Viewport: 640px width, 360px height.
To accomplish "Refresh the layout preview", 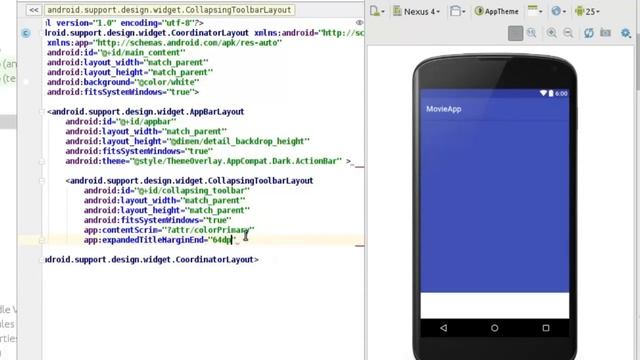I will tap(588, 33).
